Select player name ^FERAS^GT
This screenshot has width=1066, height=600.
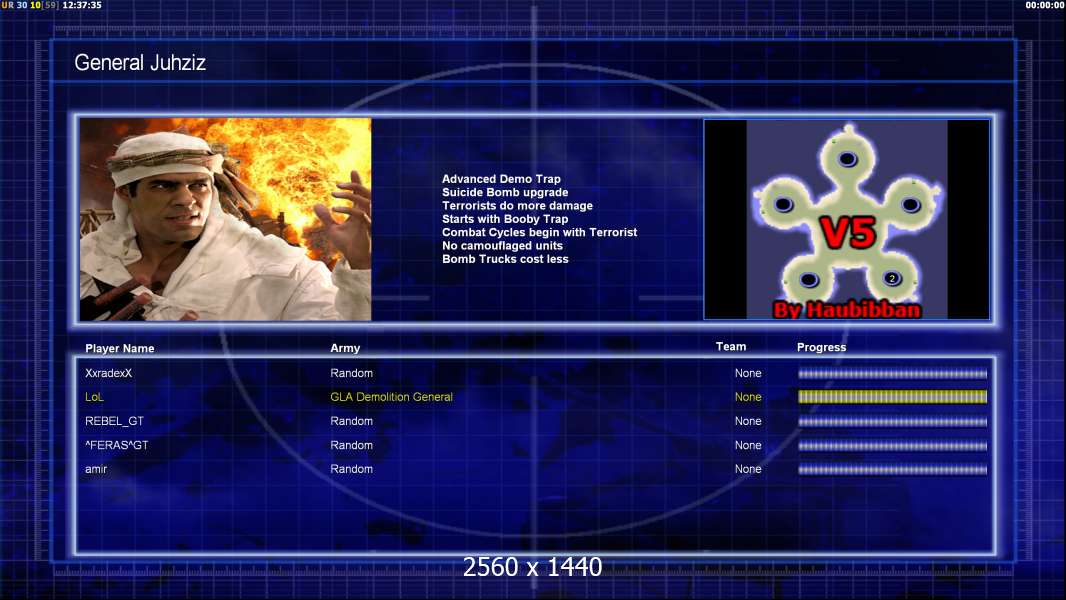[116, 445]
